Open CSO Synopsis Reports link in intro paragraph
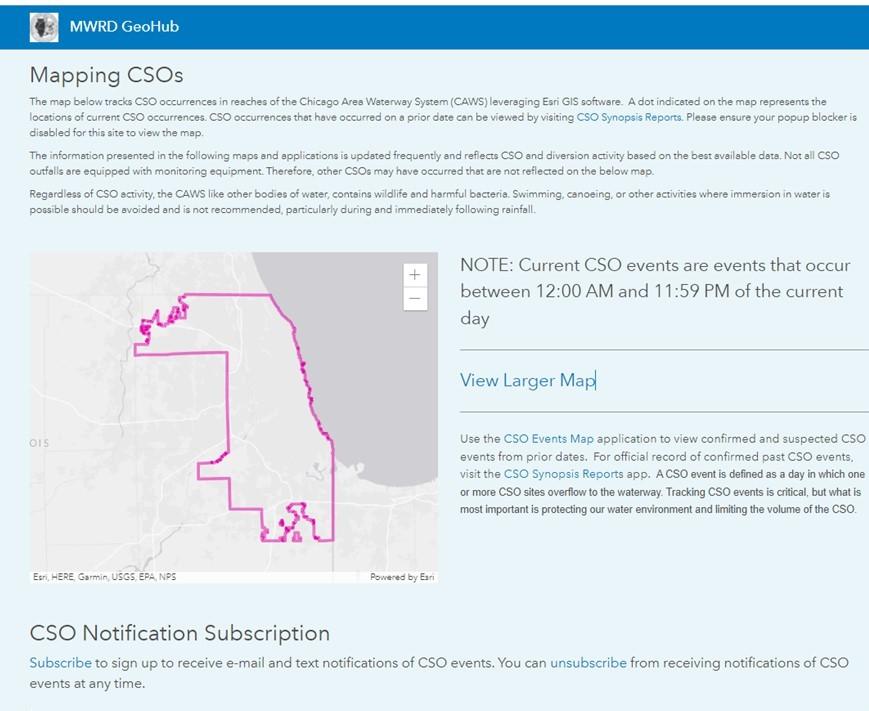 (x=628, y=117)
